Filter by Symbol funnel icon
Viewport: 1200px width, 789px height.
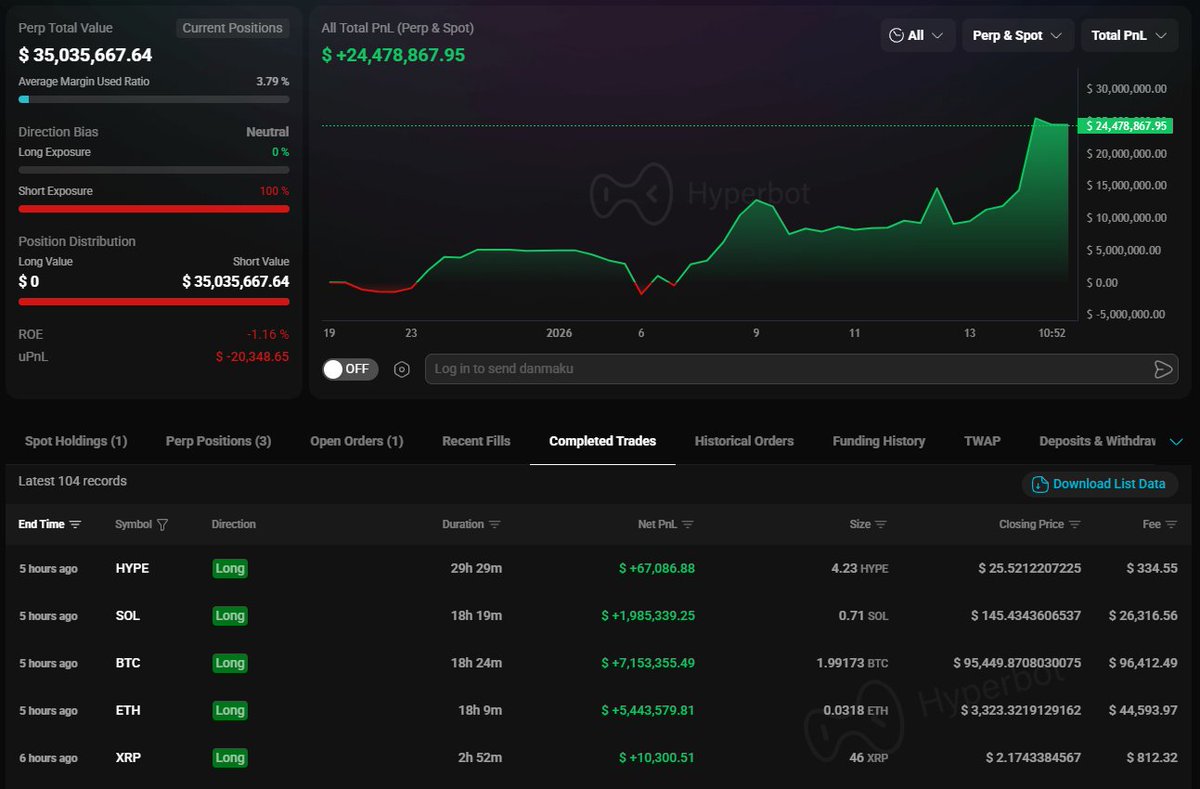[163, 524]
